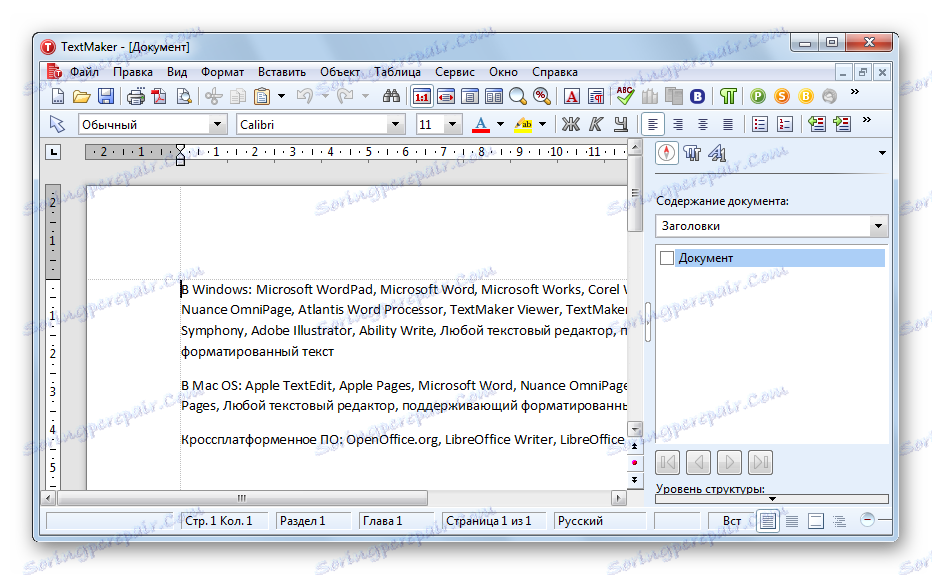Insert a text frame with the red A icon
Image resolution: width=932 pixels, height=575 pixels.
pyautogui.click(x=572, y=96)
